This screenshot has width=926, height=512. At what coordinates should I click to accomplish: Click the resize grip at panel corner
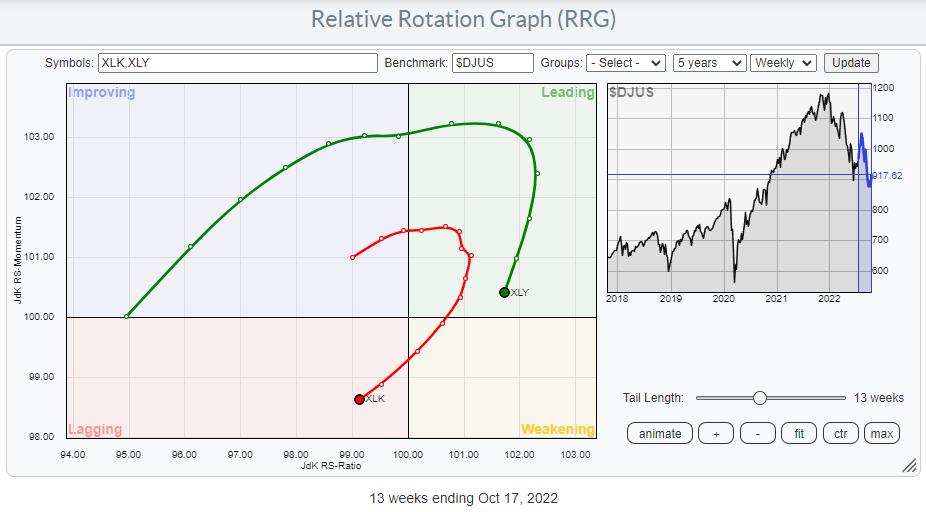[909, 466]
